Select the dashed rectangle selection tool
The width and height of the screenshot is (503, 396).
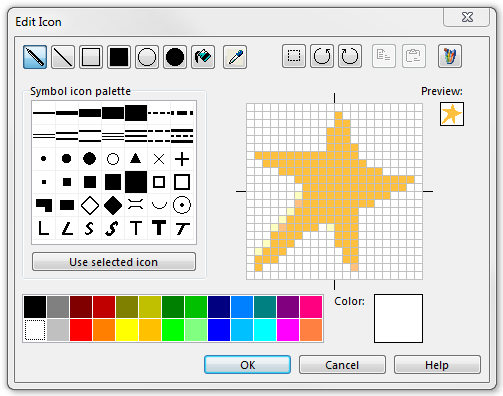tap(294, 56)
